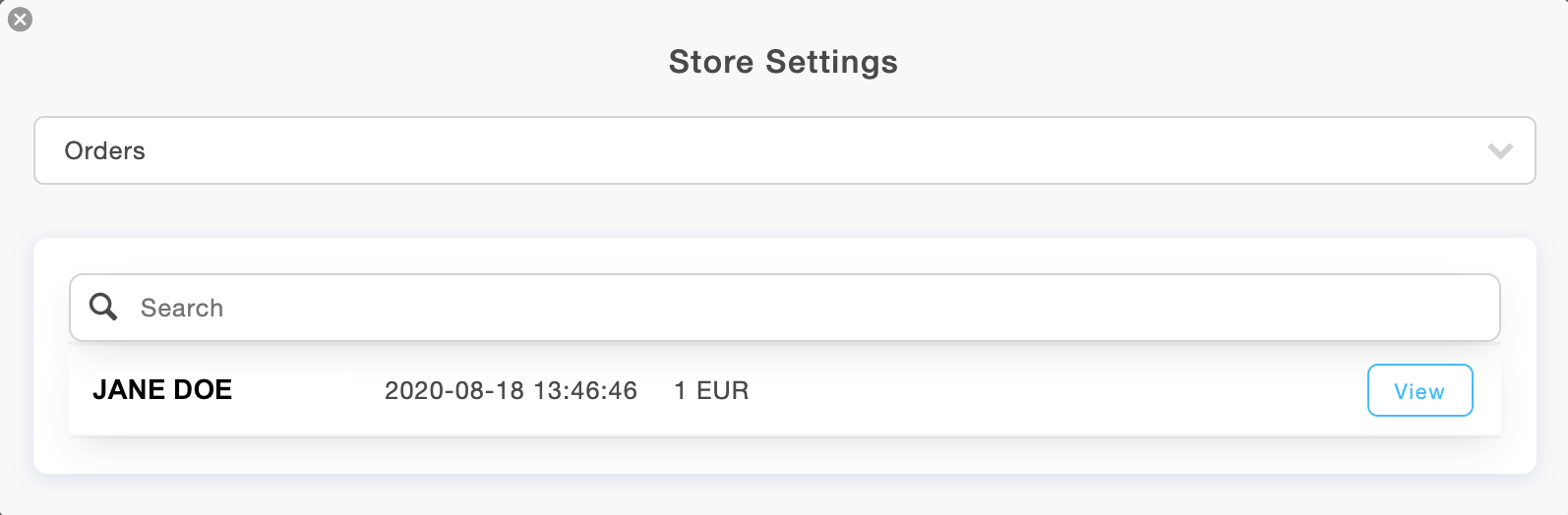1568x515 pixels.
Task: Select the JANE DOE customer name
Action: click(x=162, y=390)
